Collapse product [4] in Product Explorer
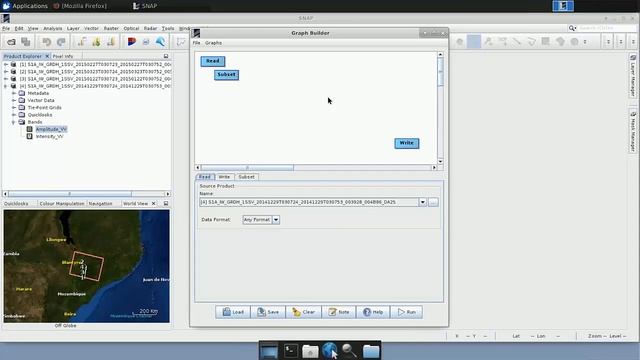This screenshot has width=640, height=360. 6,86
